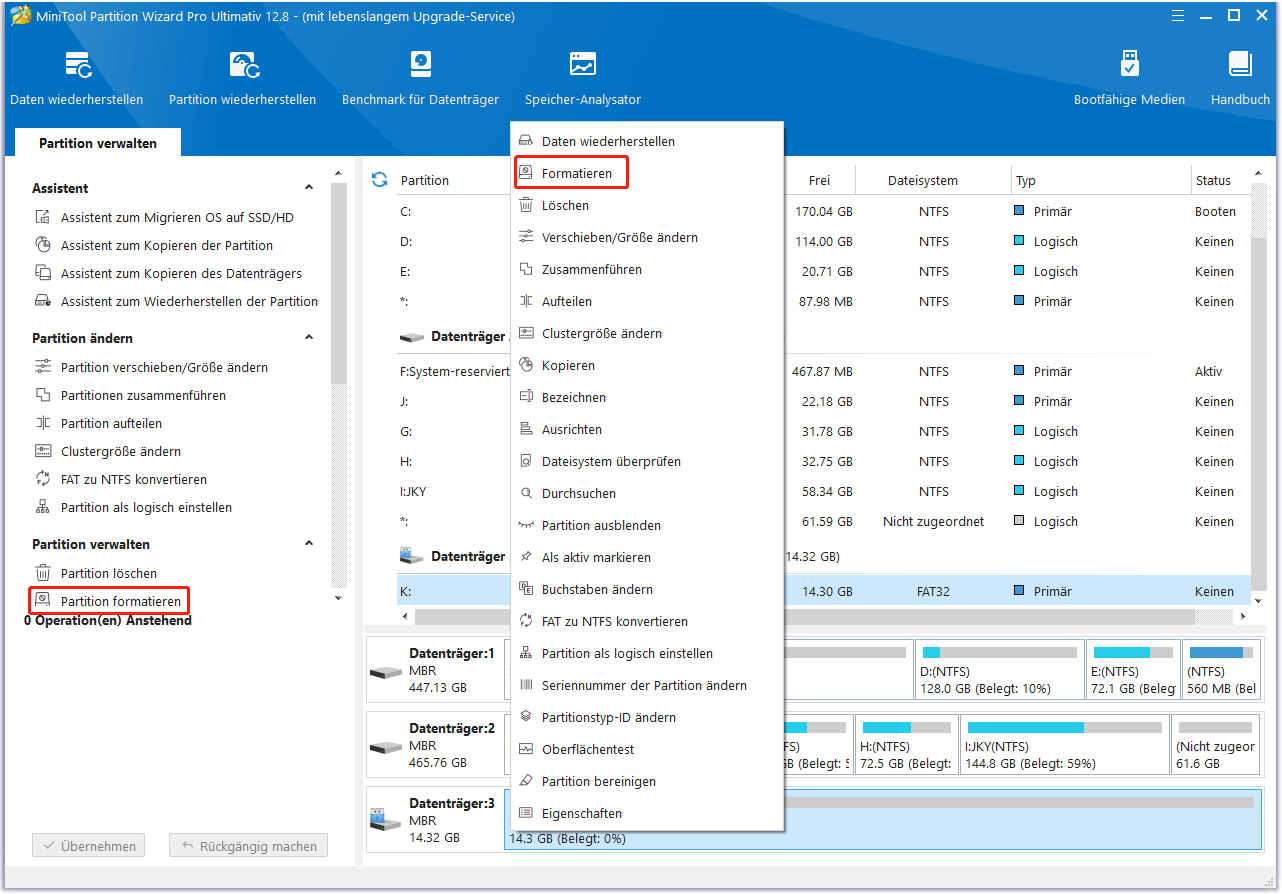Sort by Frei column header
1282x894 pixels.
click(820, 181)
